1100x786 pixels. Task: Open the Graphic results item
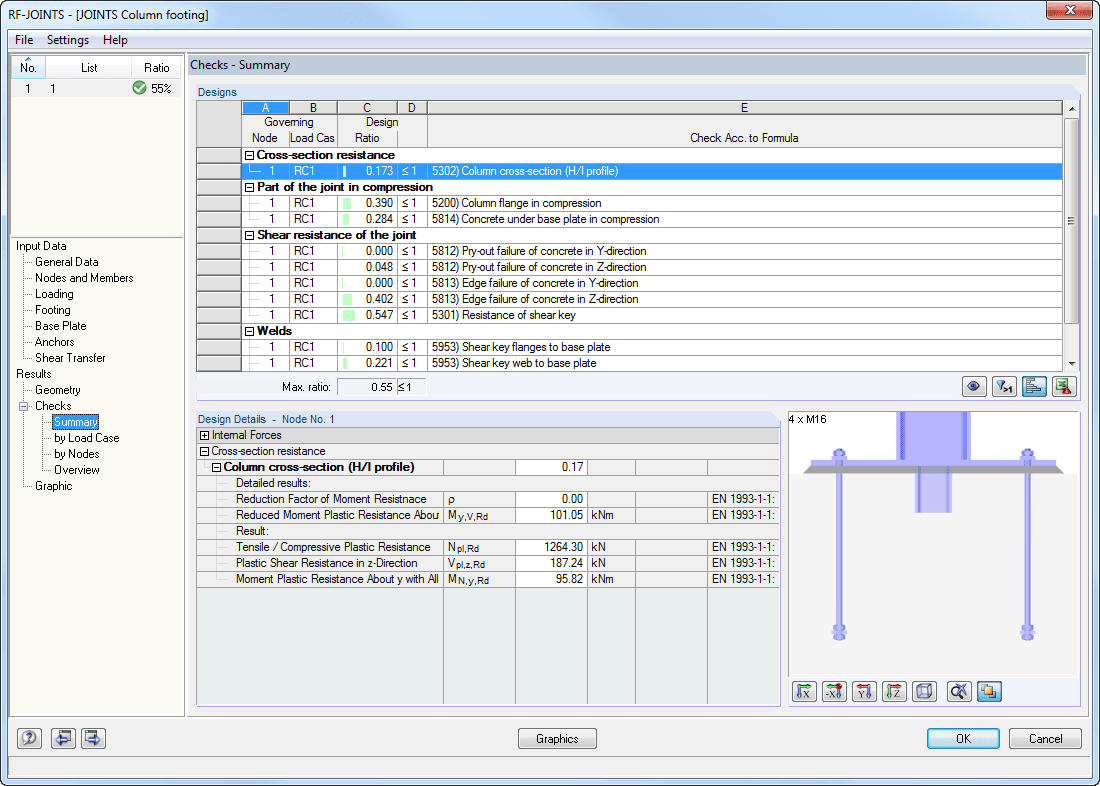click(x=53, y=486)
